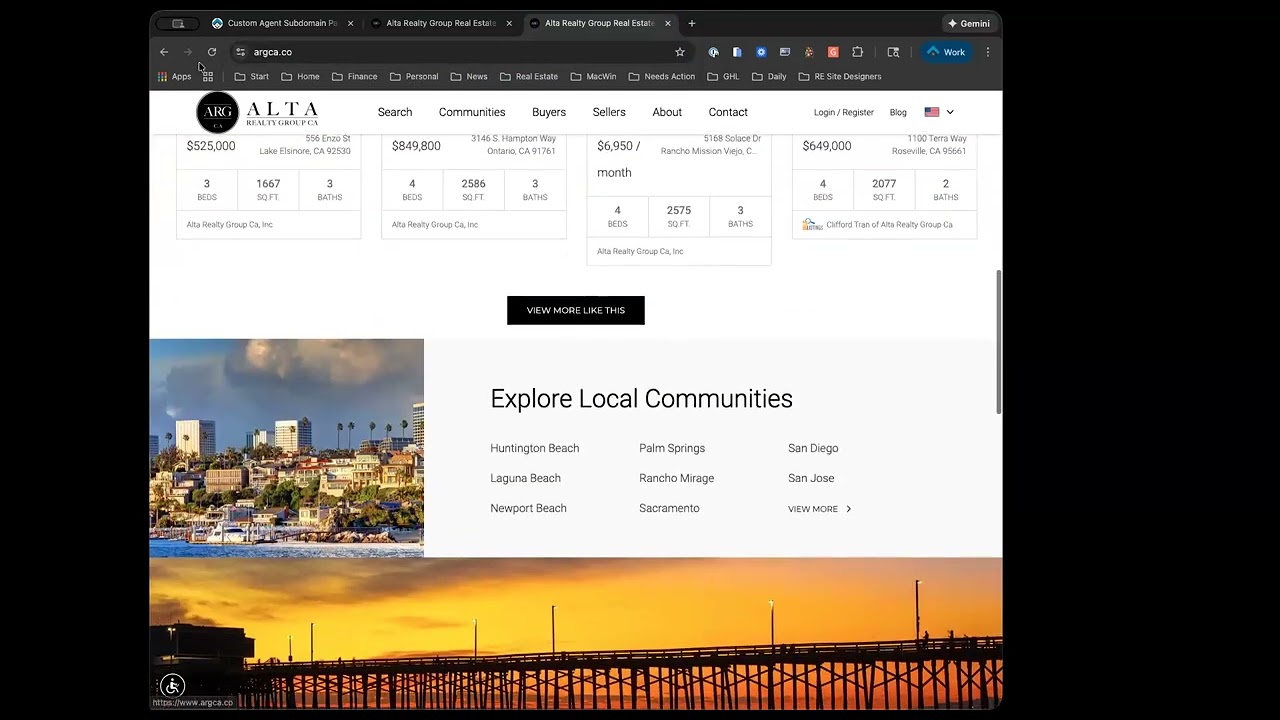The image size is (1280, 720).
Task: Open the GHL bookmarks folder
Action: click(723, 76)
